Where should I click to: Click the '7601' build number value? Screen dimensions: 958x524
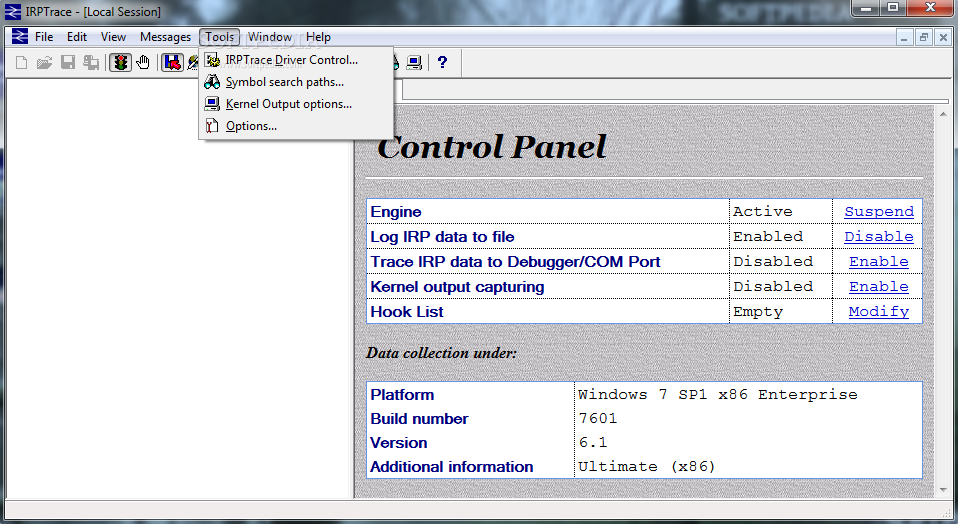point(598,418)
